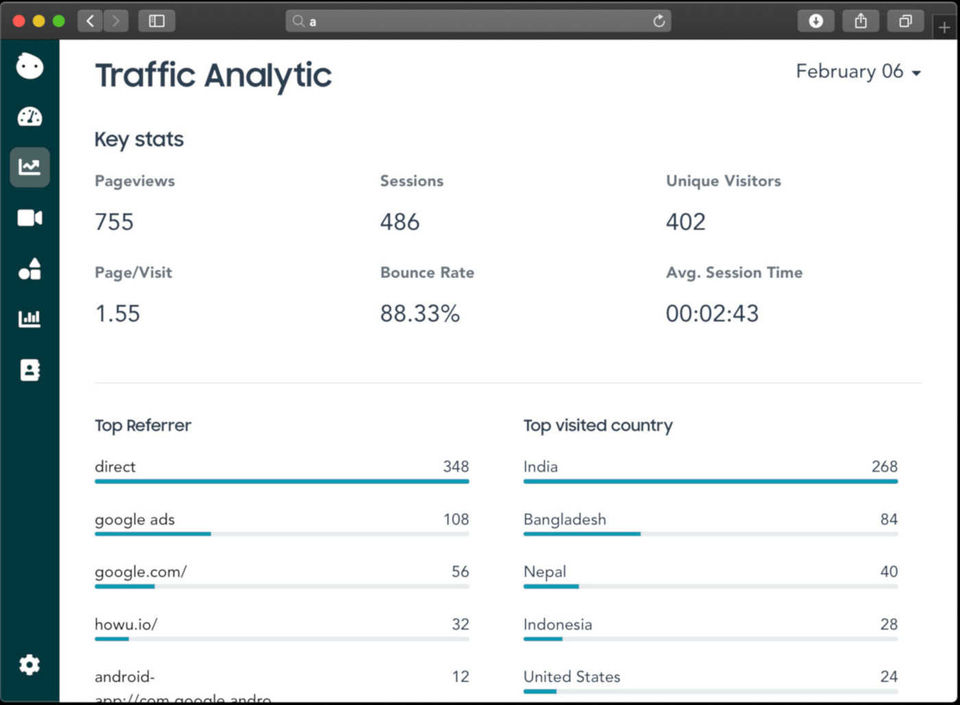Click the Traffic Analytic heading
Image resolution: width=960 pixels, height=705 pixels.
tap(213, 76)
